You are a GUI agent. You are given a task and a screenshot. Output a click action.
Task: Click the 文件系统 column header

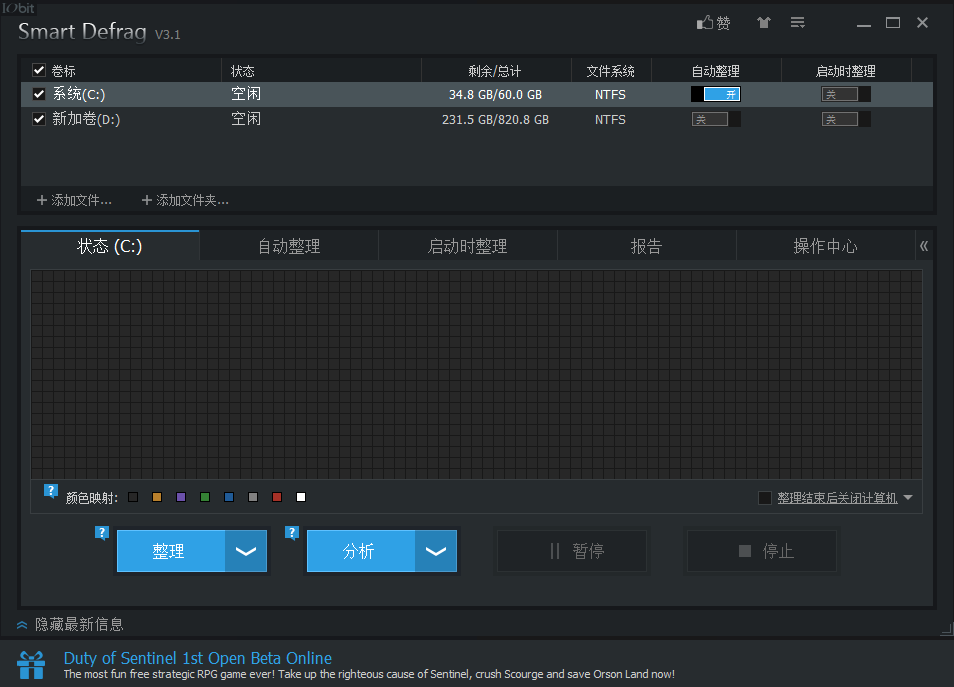611,71
